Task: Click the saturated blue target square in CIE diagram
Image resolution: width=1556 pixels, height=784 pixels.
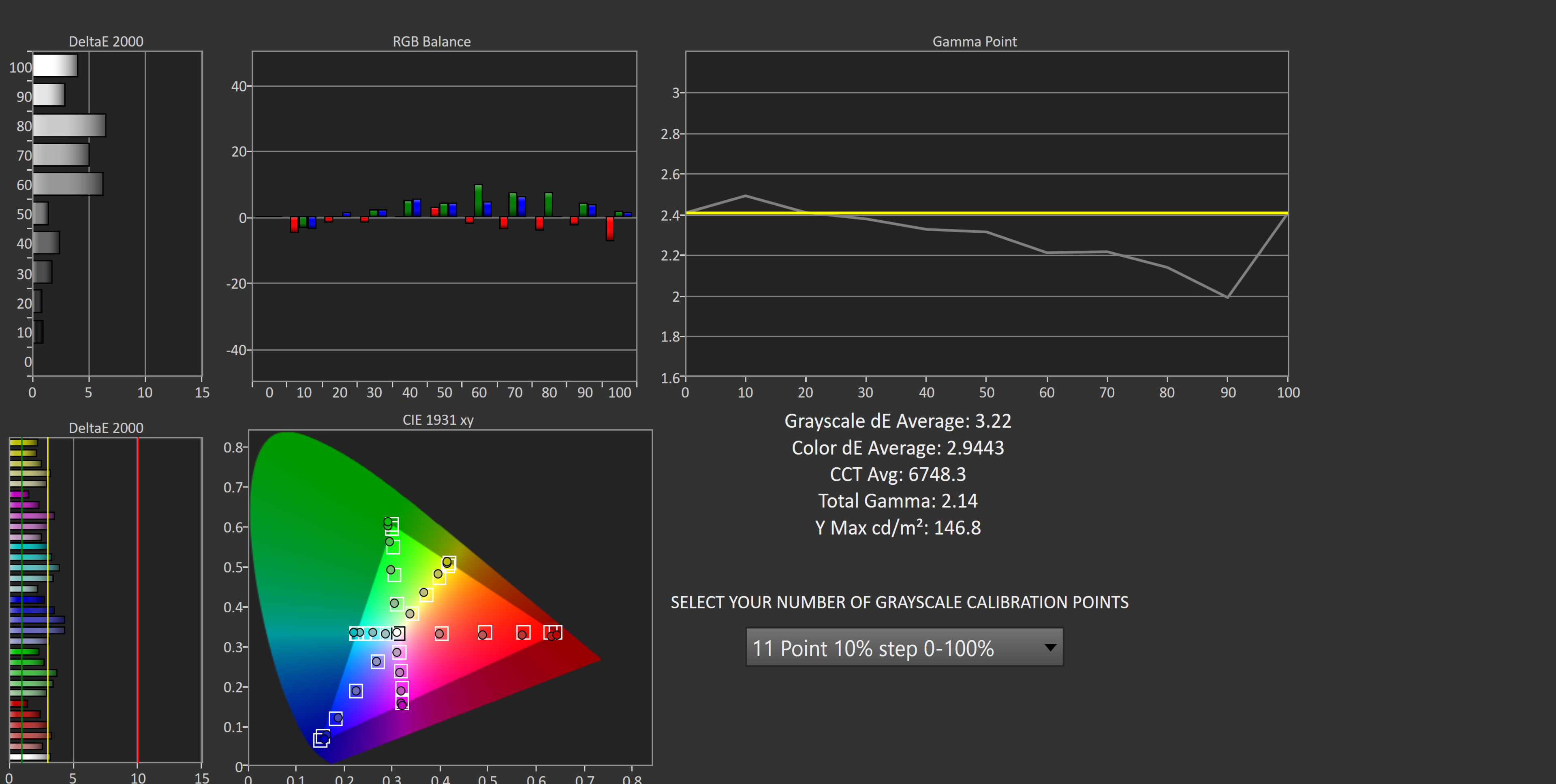Action: (x=321, y=739)
